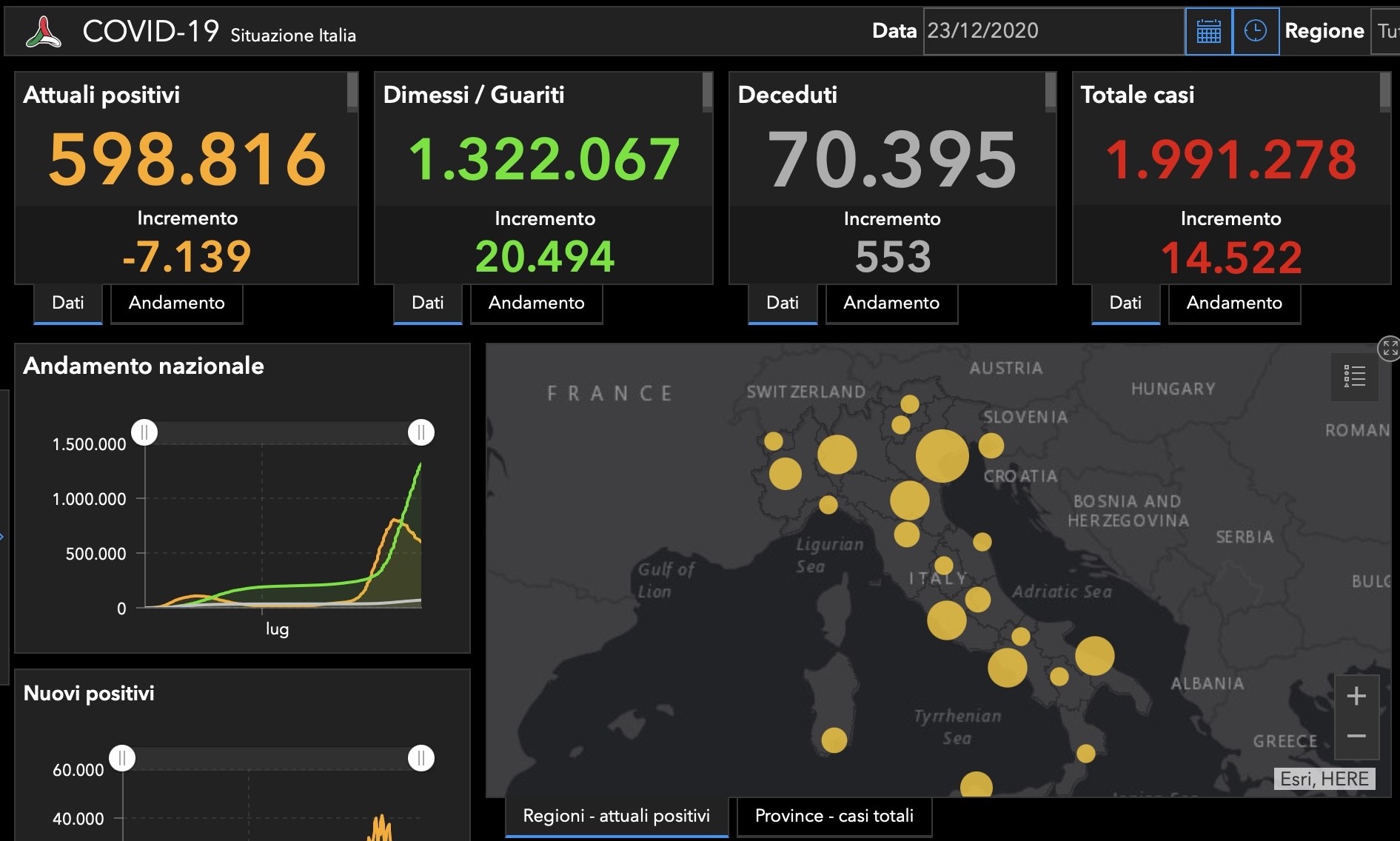Click the deaths increment value 553

click(x=893, y=257)
